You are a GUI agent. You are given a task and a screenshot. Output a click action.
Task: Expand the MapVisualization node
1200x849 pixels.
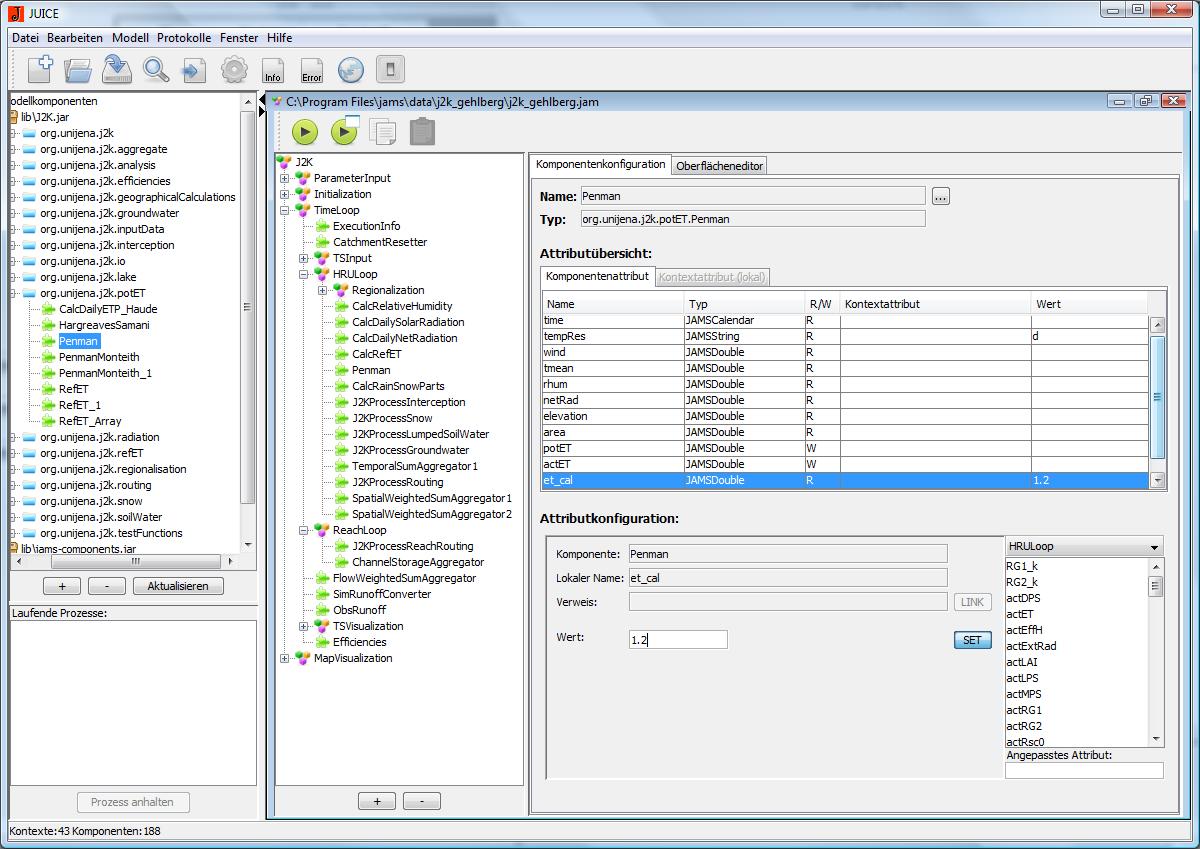pos(285,658)
